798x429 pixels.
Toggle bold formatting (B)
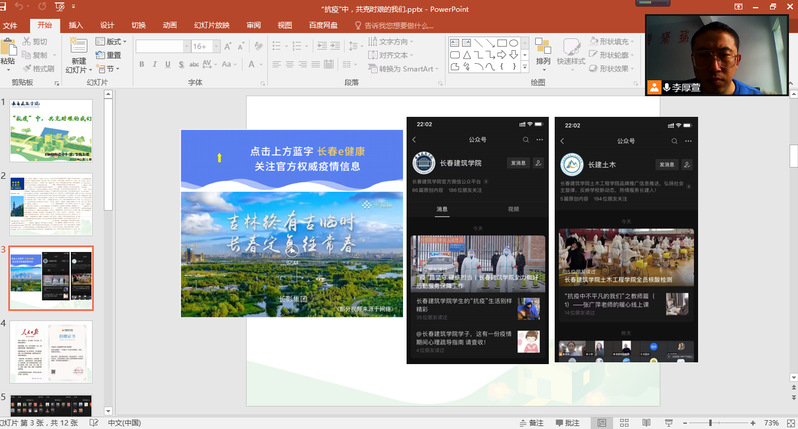[x=142, y=65]
